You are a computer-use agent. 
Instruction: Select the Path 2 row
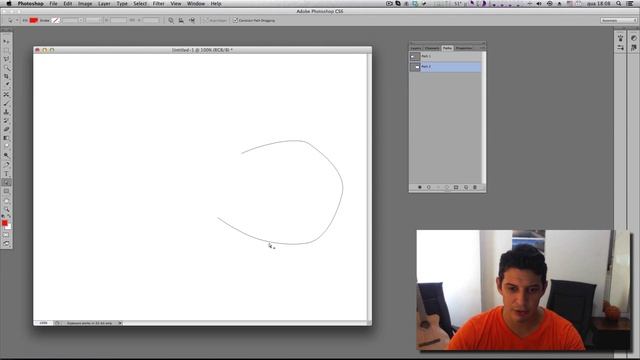(x=445, y=67)
